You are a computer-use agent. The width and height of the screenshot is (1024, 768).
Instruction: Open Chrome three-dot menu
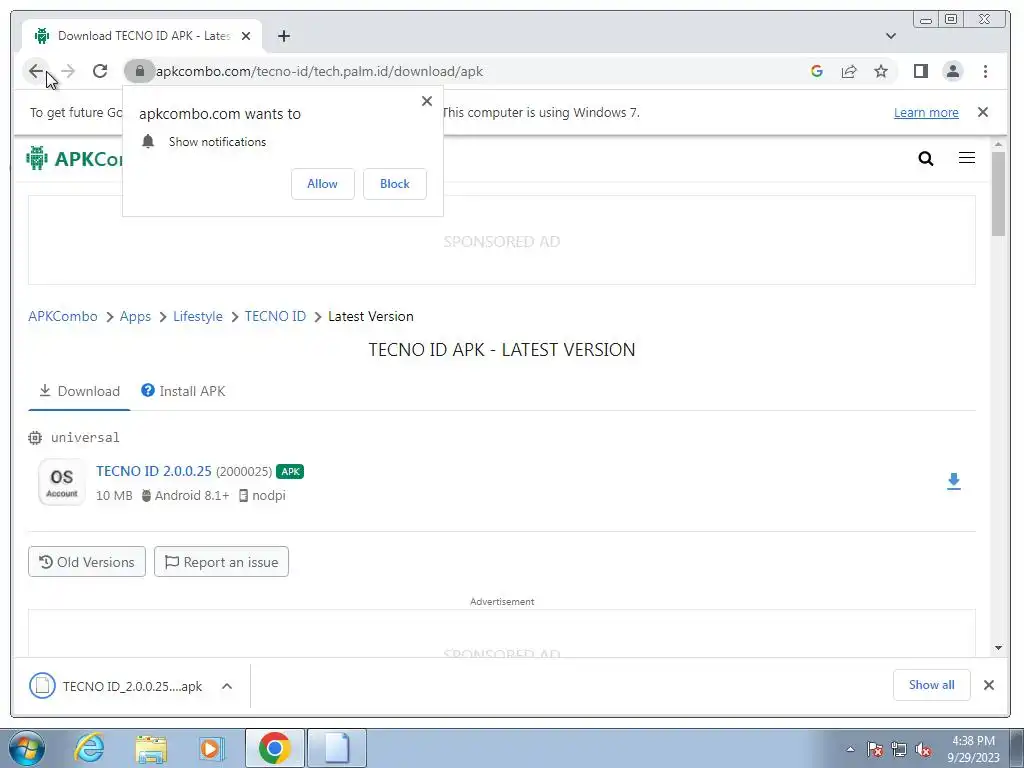coord(985,71)
